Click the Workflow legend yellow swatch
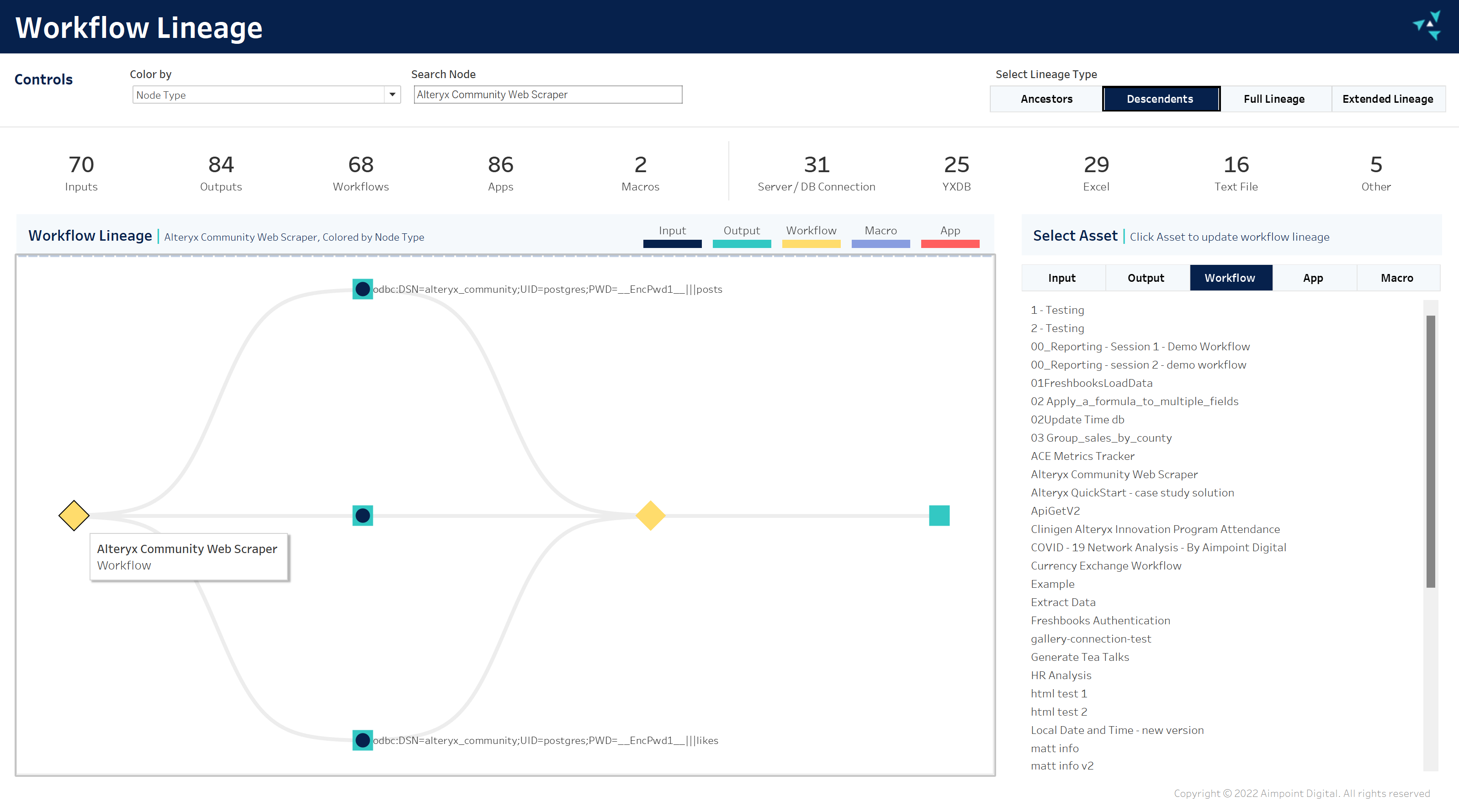The width and height of the screenshot is (1459, 812). click(811, 244)
